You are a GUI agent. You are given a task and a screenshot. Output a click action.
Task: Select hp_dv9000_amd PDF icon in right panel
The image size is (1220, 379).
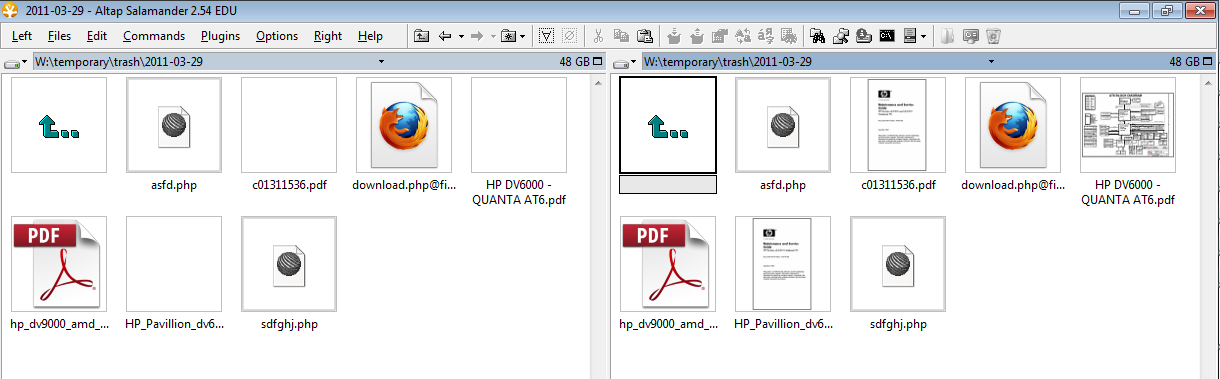668,264
